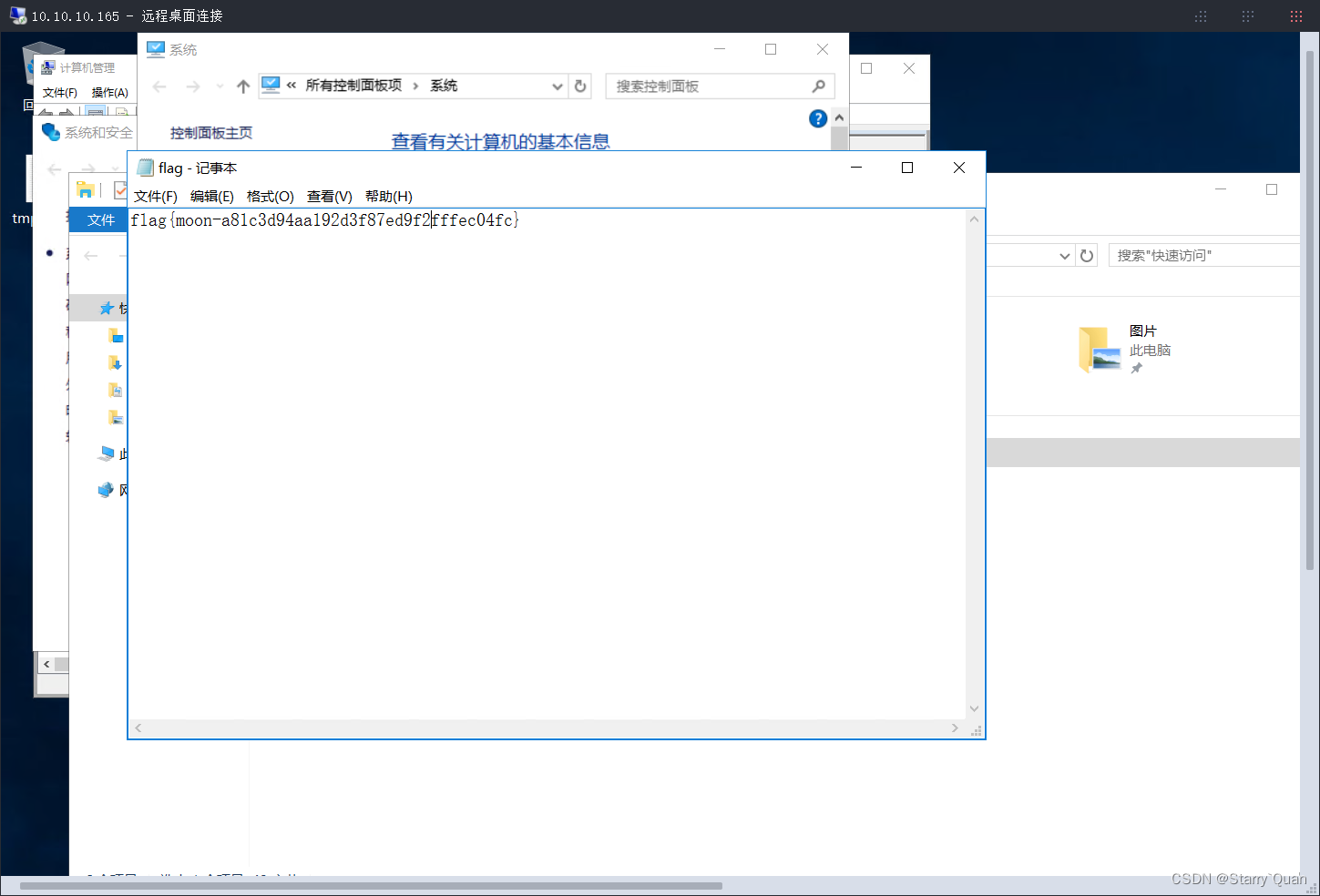Select the Documents folder icon in Explorer sidebar
The width and height of the screenshot is (1320, 896).
tap(115, 390)
